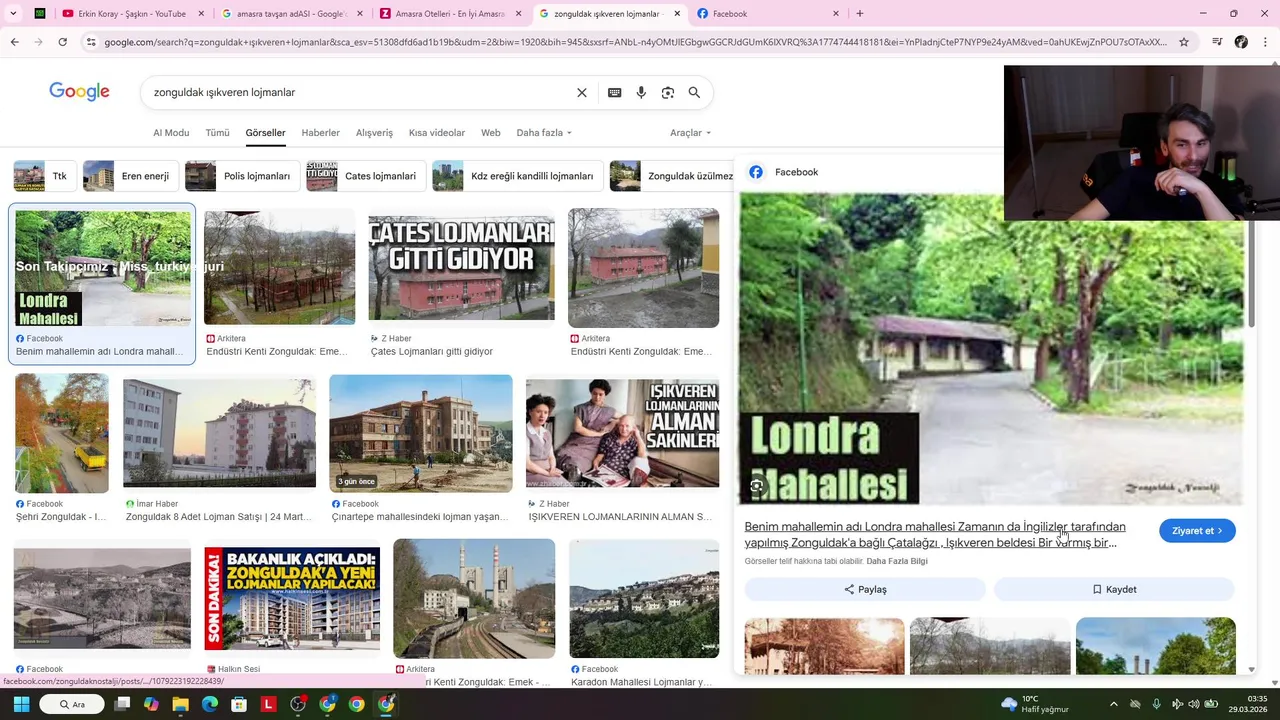Open File Explorer from the taskbar

pyautogui.click(x=180, y=704)
